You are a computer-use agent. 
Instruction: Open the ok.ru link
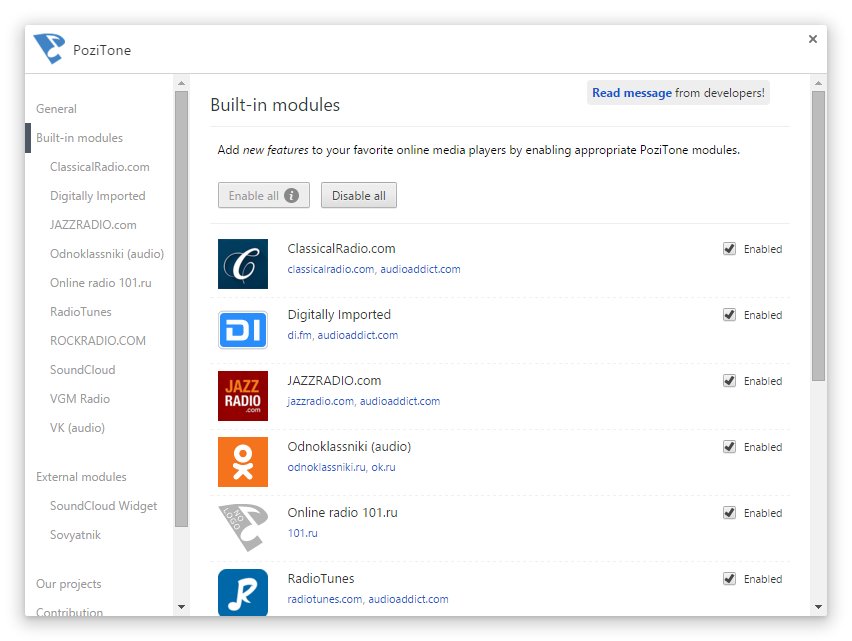(384, 467)
